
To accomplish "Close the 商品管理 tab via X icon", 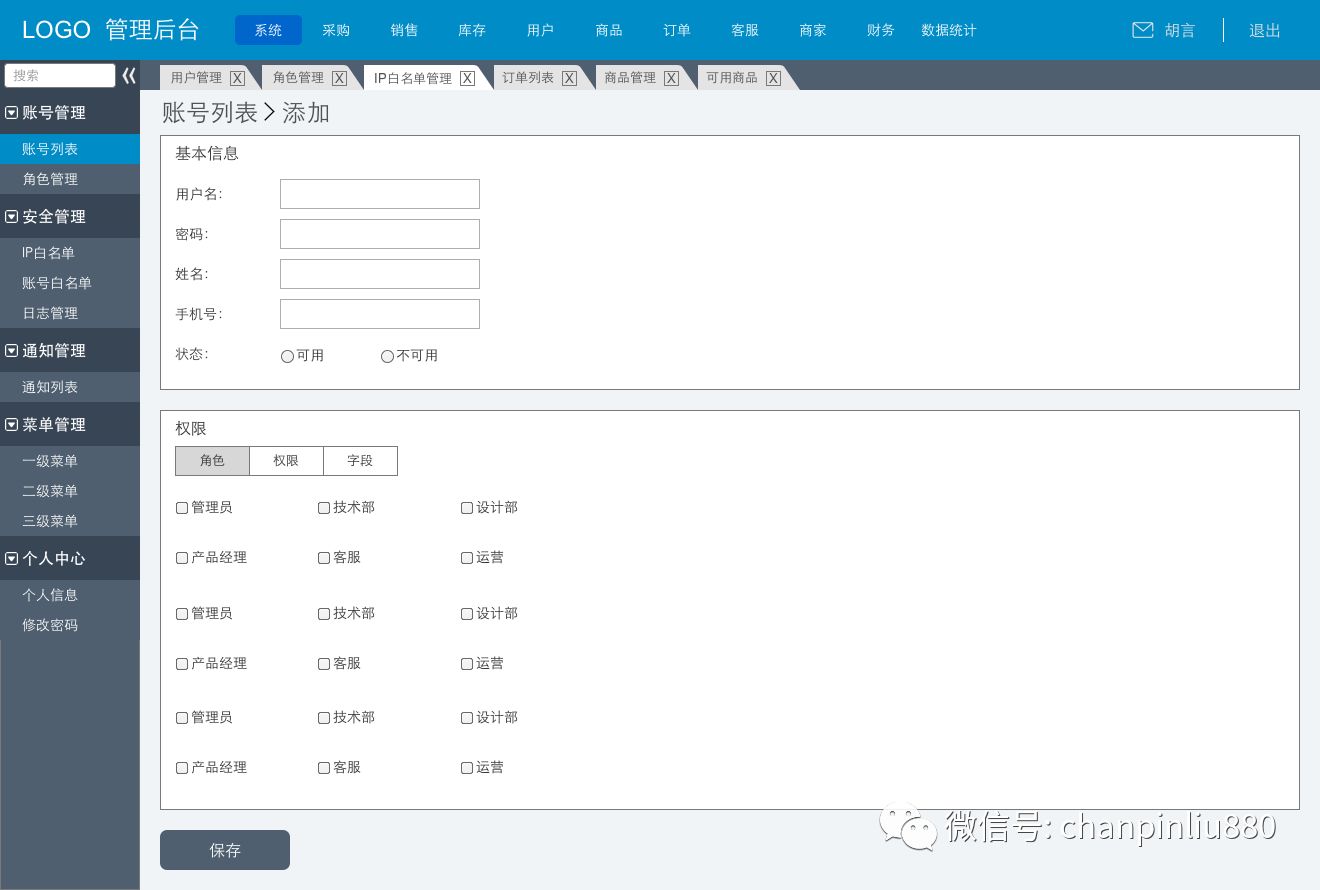I will pos(671,78).
